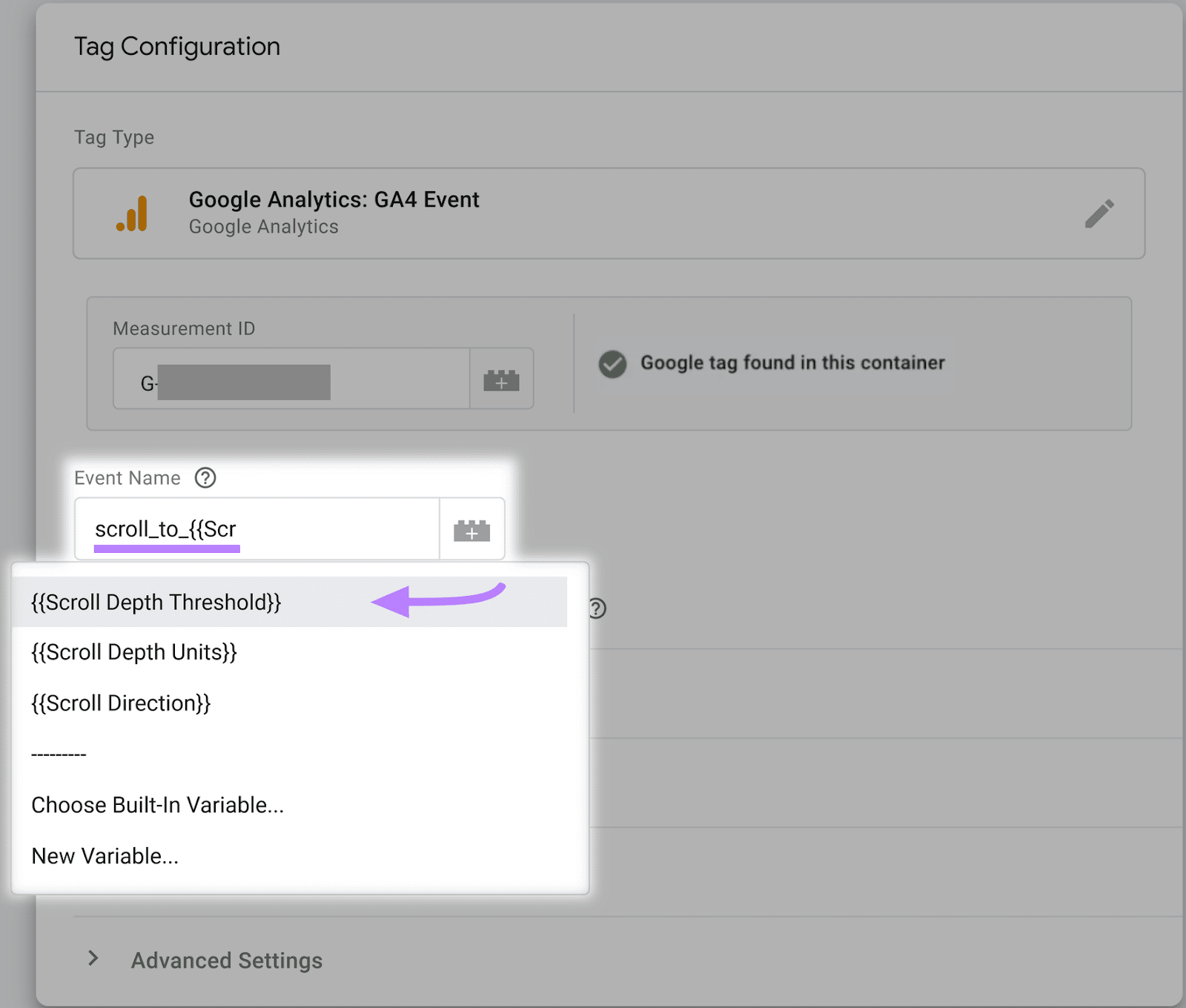Click the Tag Configuration heading
Image resolution: width=1186 pixels, height=1008 pixels.
pos(176,46)
